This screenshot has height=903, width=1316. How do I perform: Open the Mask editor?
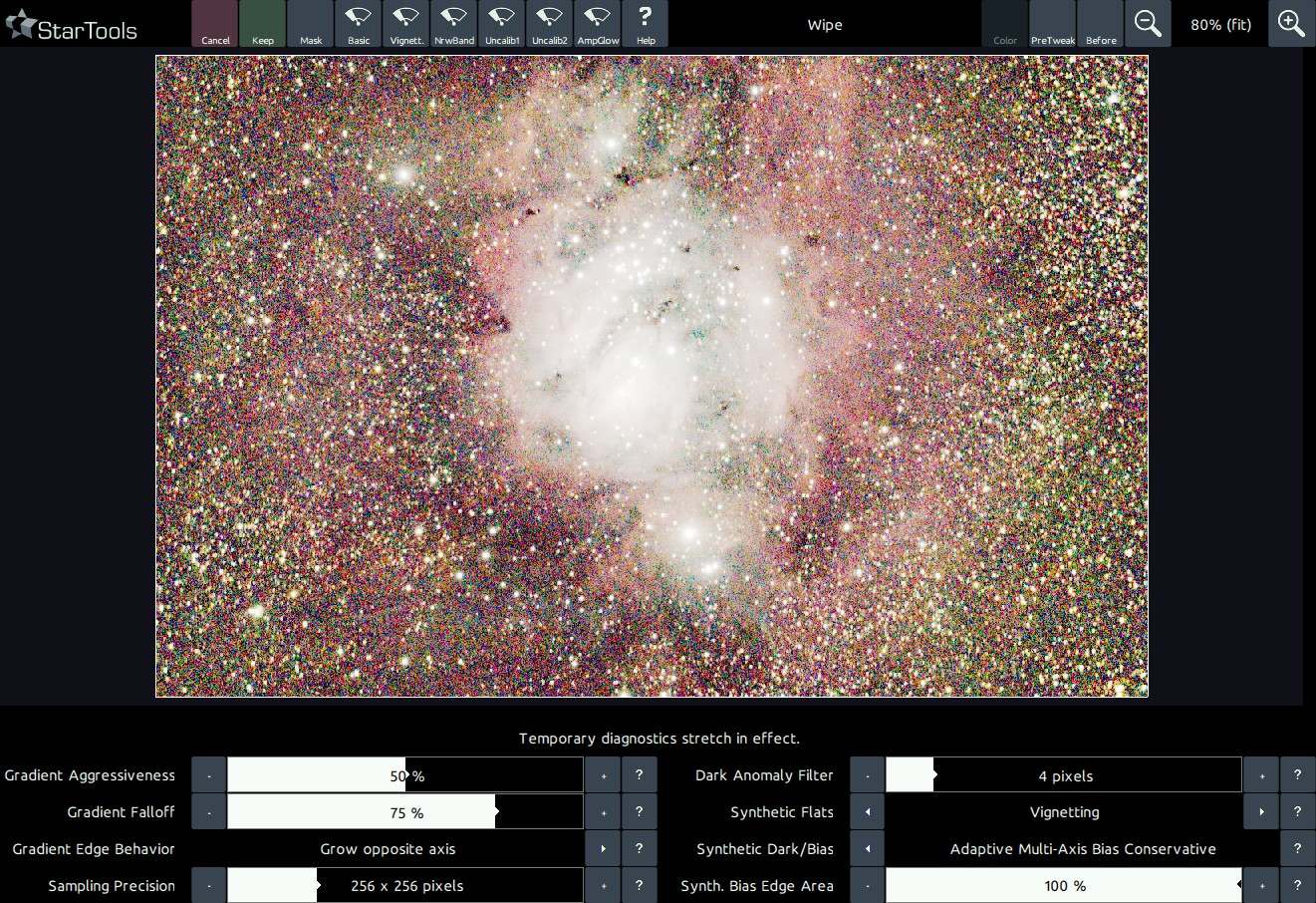311,24
